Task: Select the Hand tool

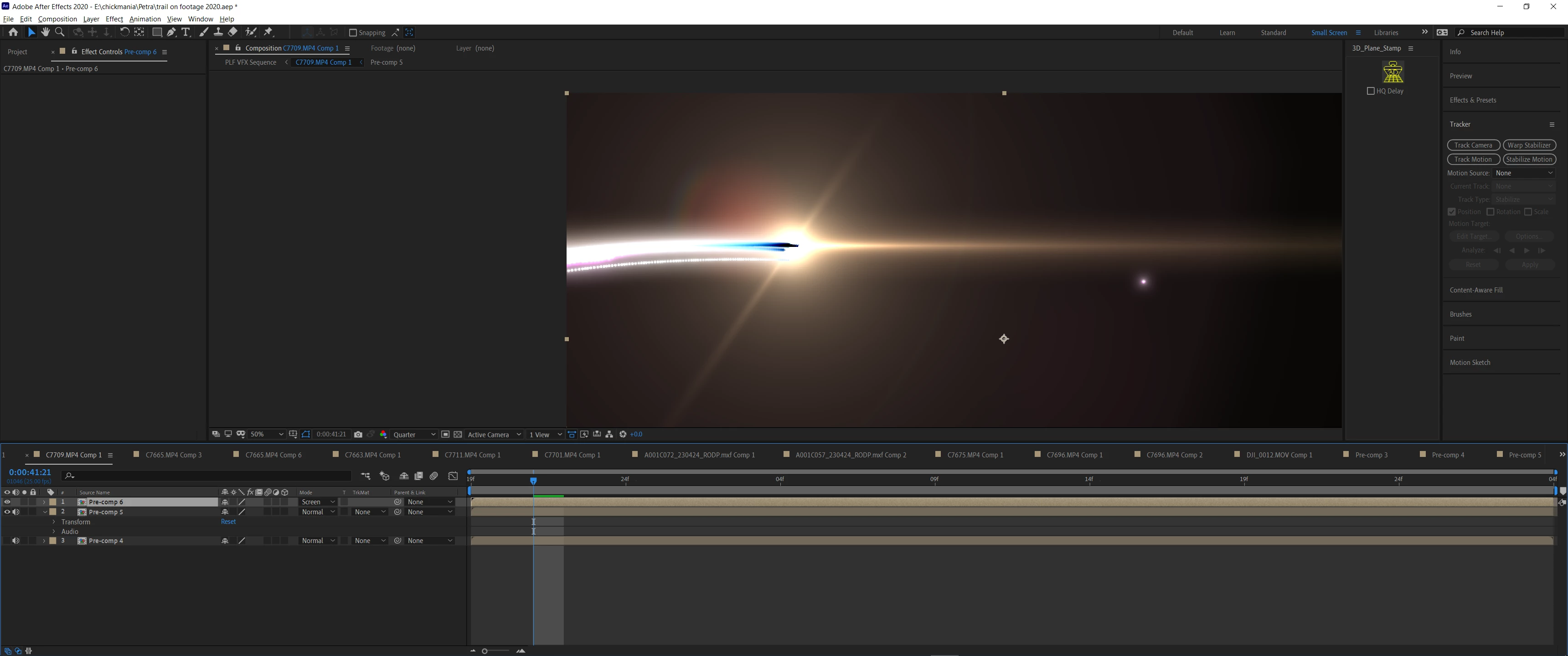Action: pos(45,32)
